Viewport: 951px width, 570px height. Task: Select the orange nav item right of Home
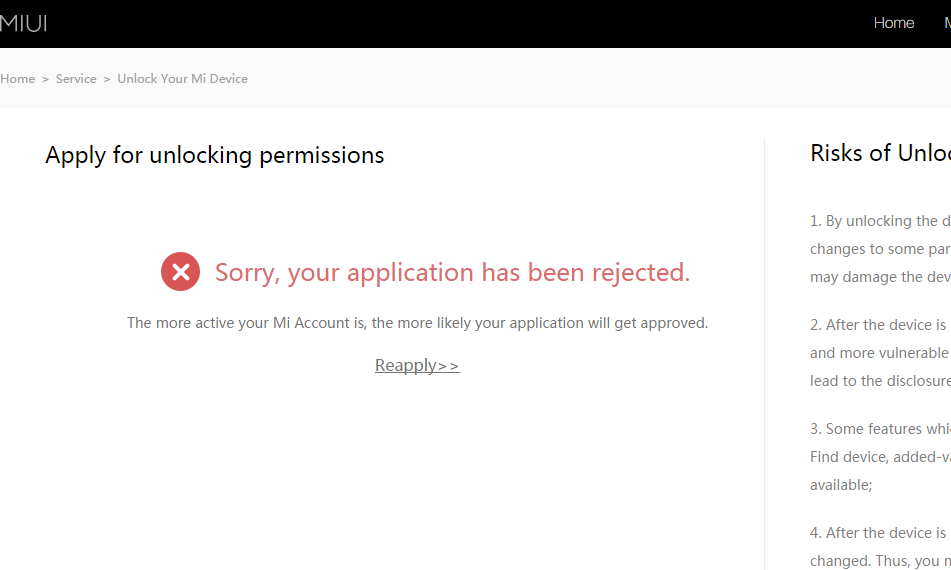coord(946,23)
